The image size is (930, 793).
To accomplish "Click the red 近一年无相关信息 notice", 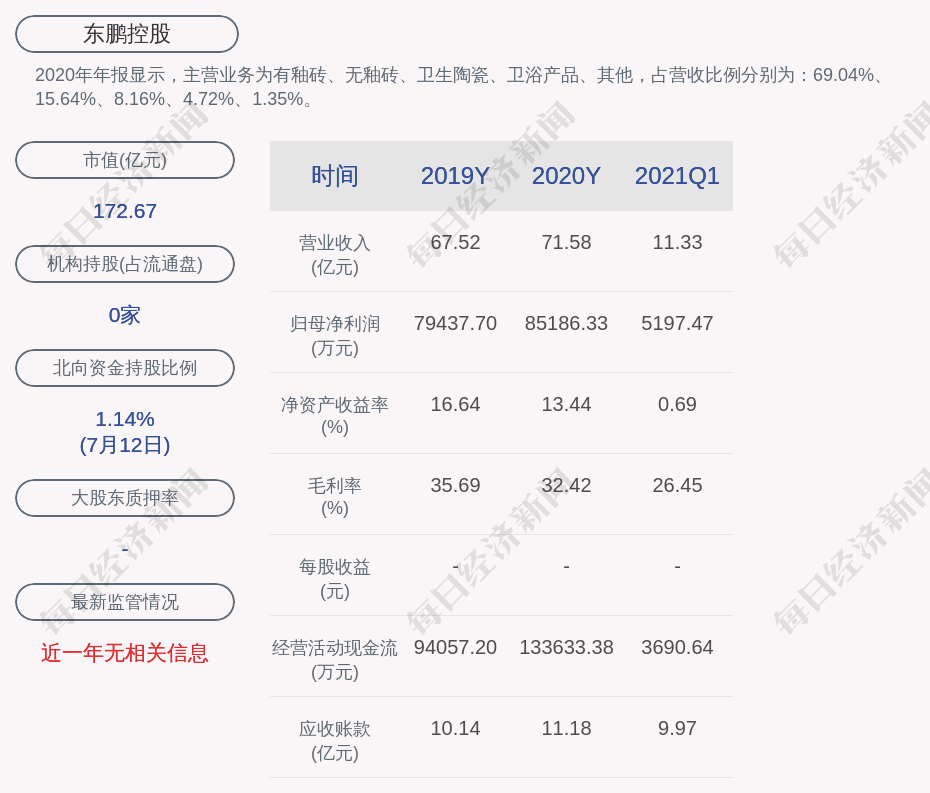I will point(125,653).
